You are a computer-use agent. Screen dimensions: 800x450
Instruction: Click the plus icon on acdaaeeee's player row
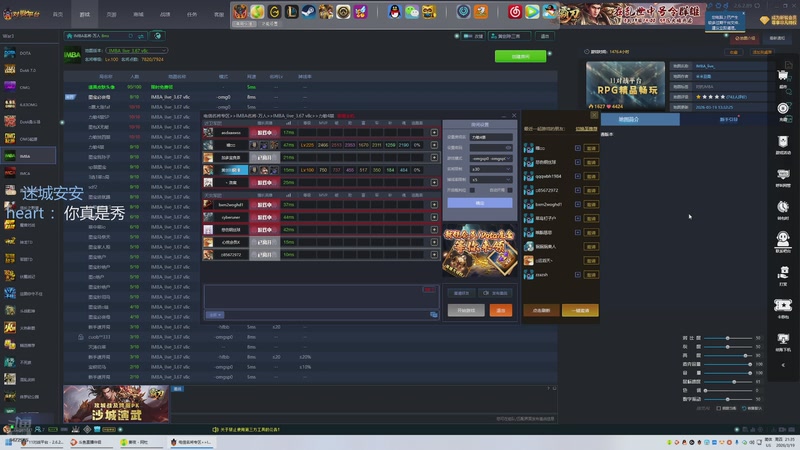pos(434,133)
